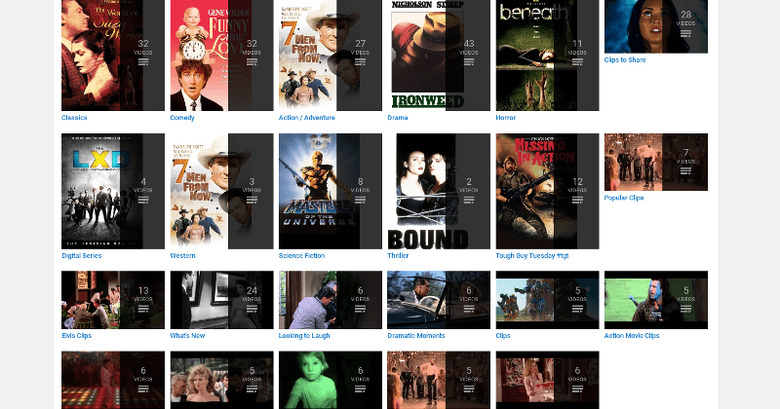Click the playlist icon on Looking to Laugh thumbnail
Screen dimensions: 780x409
tap(360, 309)
